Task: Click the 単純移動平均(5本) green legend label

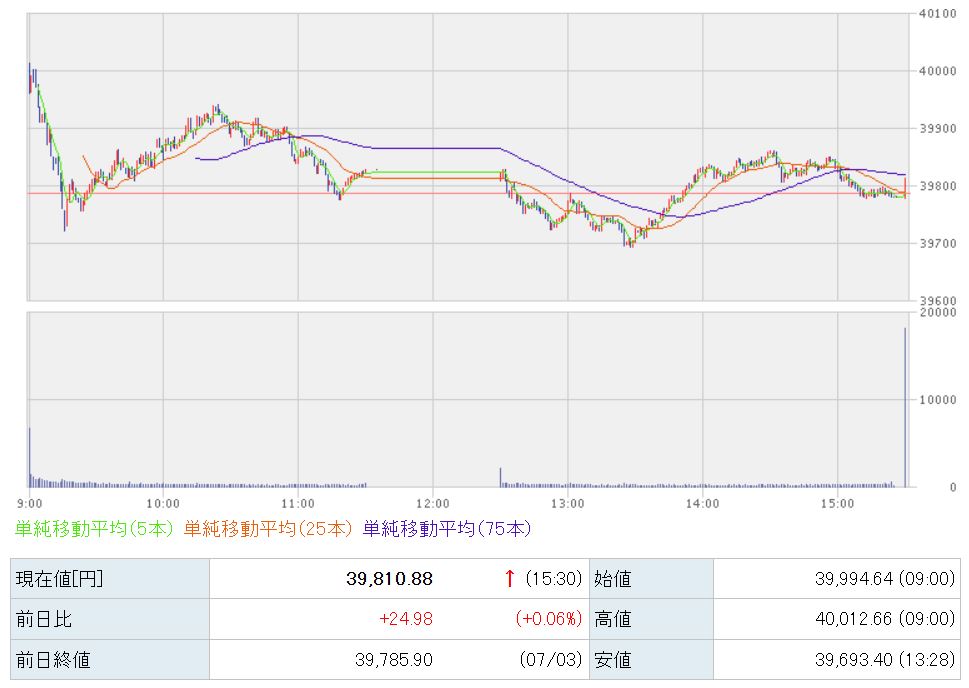Action: [x=95, y=529]
